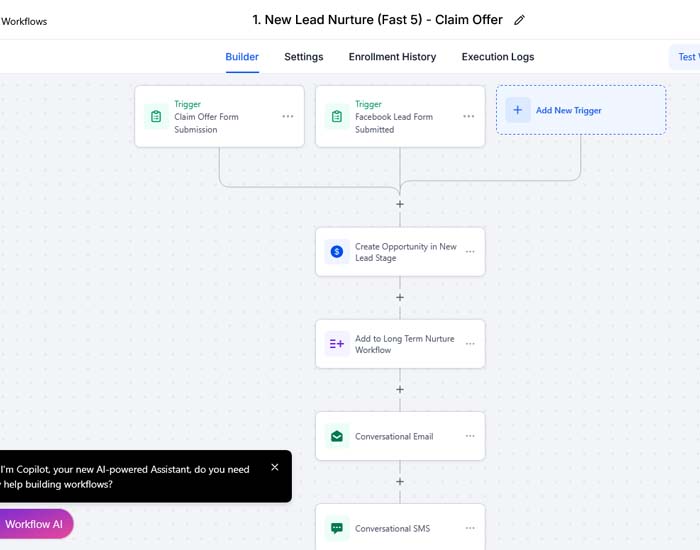Add step below Long Term Nurture with plus
Image resolution: width=700 pixels, height=550 pixels.
[400, 390]
